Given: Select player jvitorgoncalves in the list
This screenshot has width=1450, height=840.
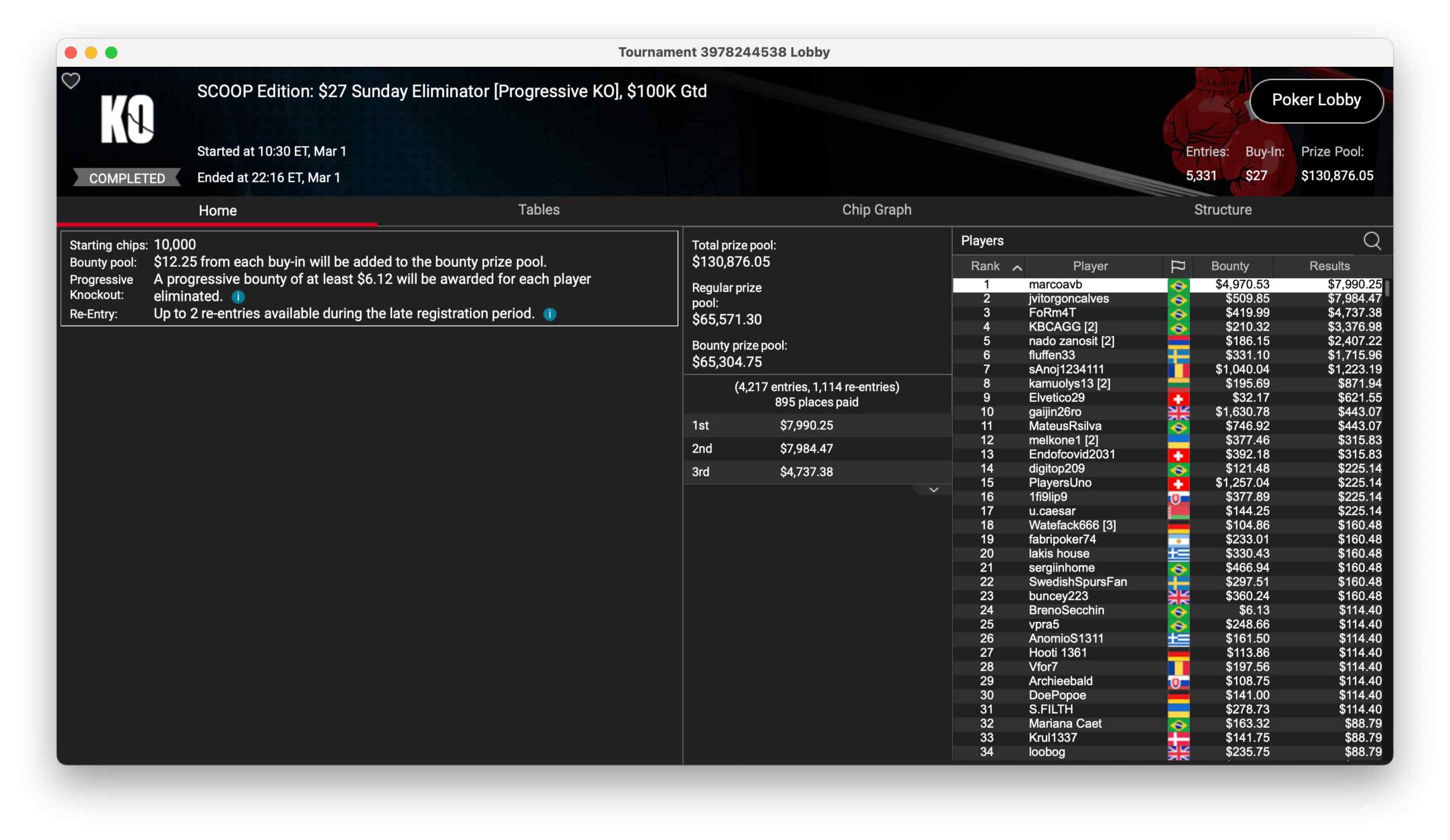Looking at the screenshot, I should click(1068, 299).
